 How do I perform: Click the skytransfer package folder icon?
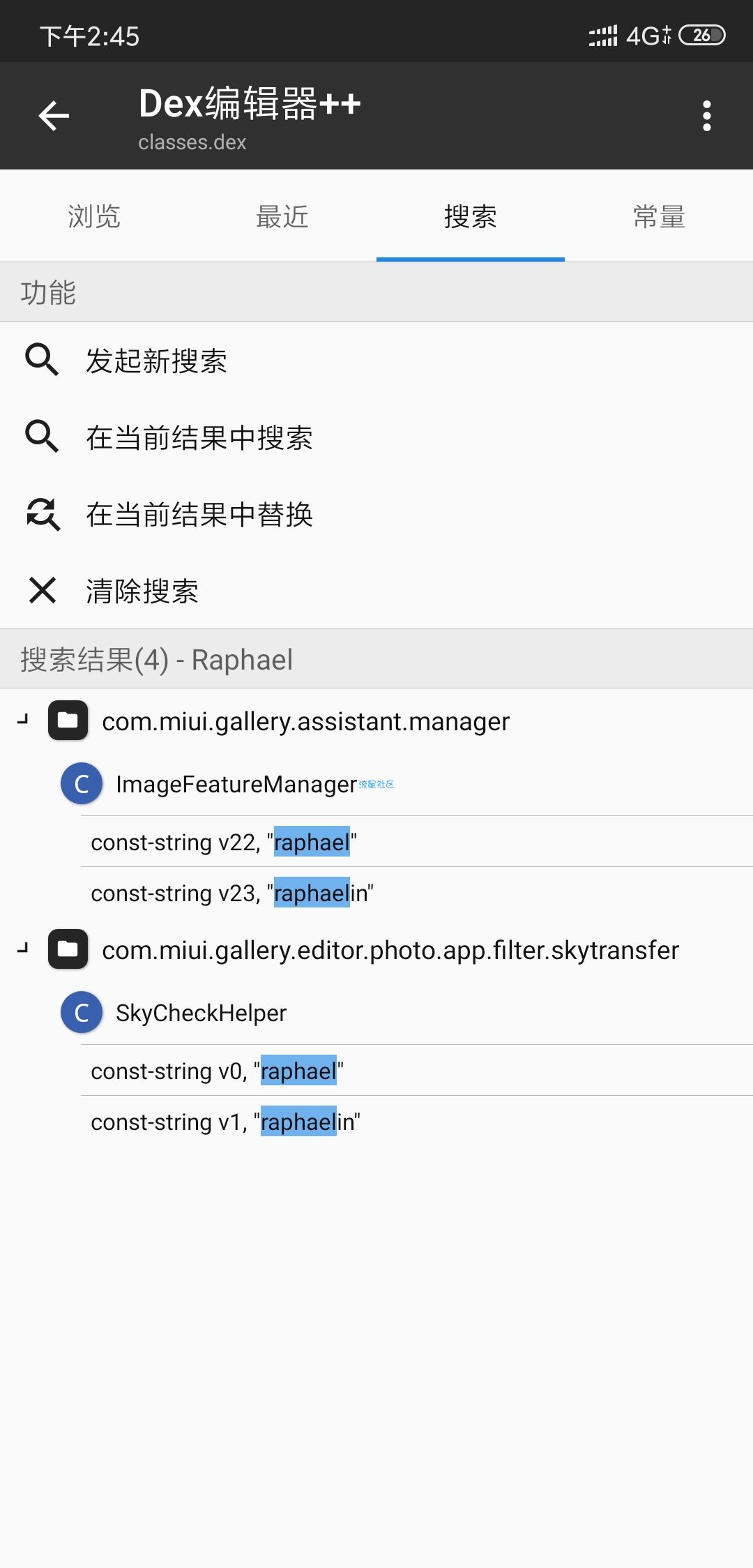[x=68, y=949]
